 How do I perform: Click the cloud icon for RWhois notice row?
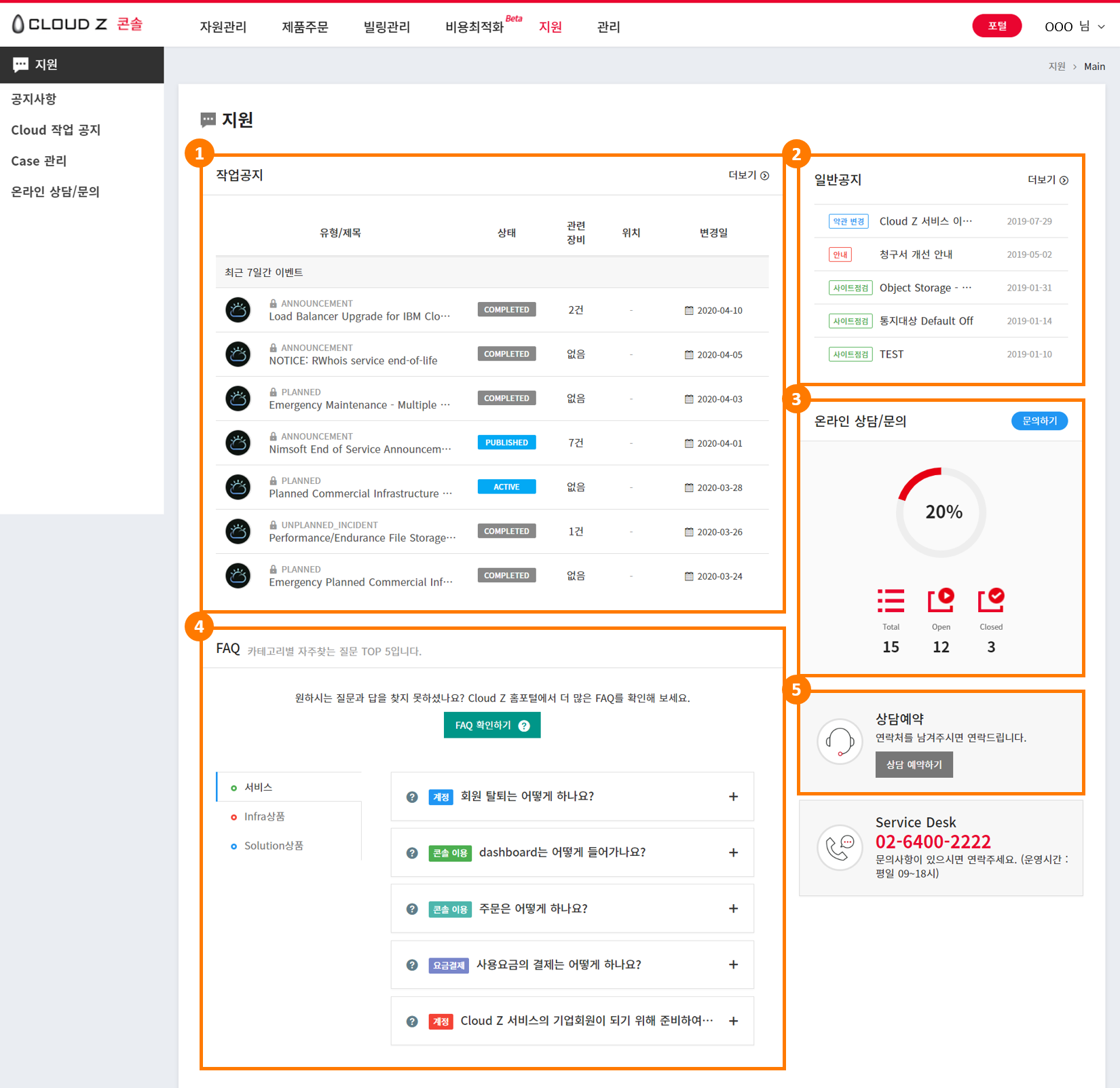click(x=238, y=354)
